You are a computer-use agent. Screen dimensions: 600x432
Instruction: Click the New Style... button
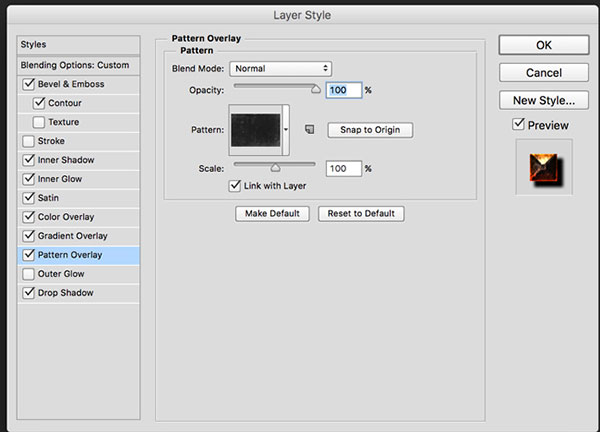coord(544,100)
